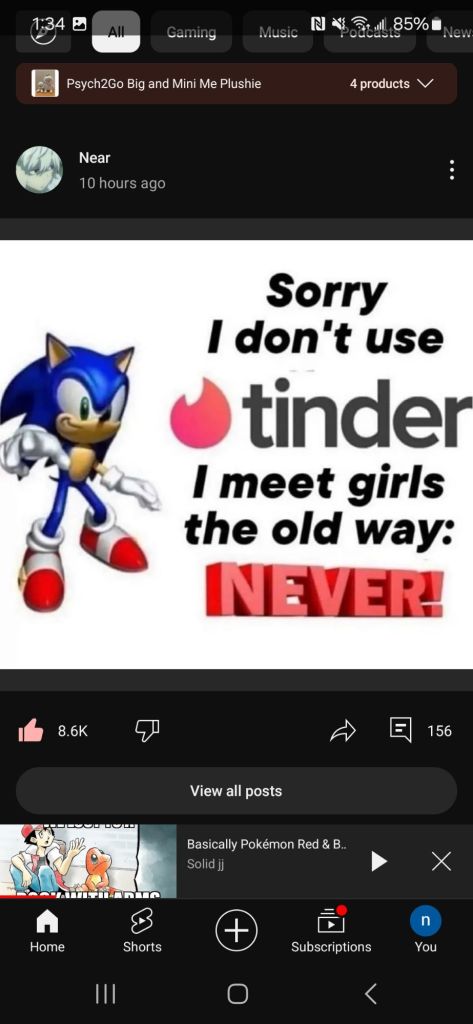Select the Music filter chip
Screen dimensions: 473x1024
click(278, 31)
